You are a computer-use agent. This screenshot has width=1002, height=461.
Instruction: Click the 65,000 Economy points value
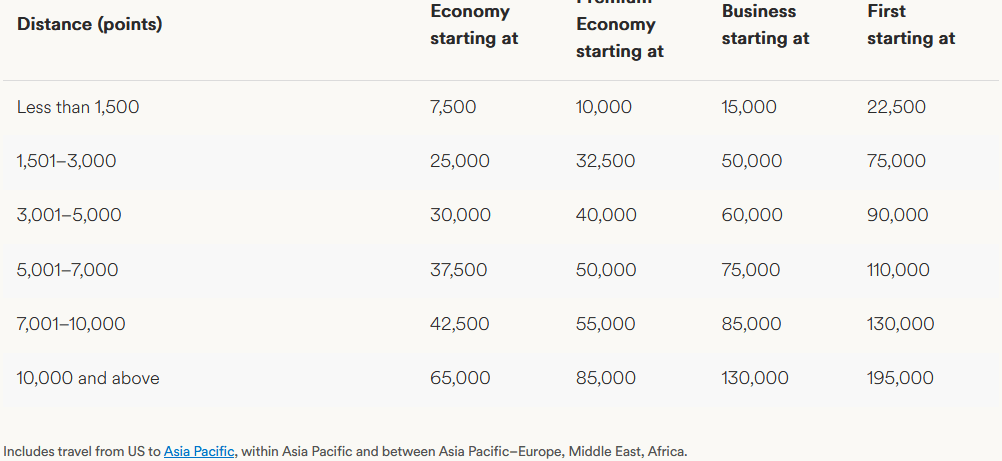pyautogui.click(x=460, y=378)
